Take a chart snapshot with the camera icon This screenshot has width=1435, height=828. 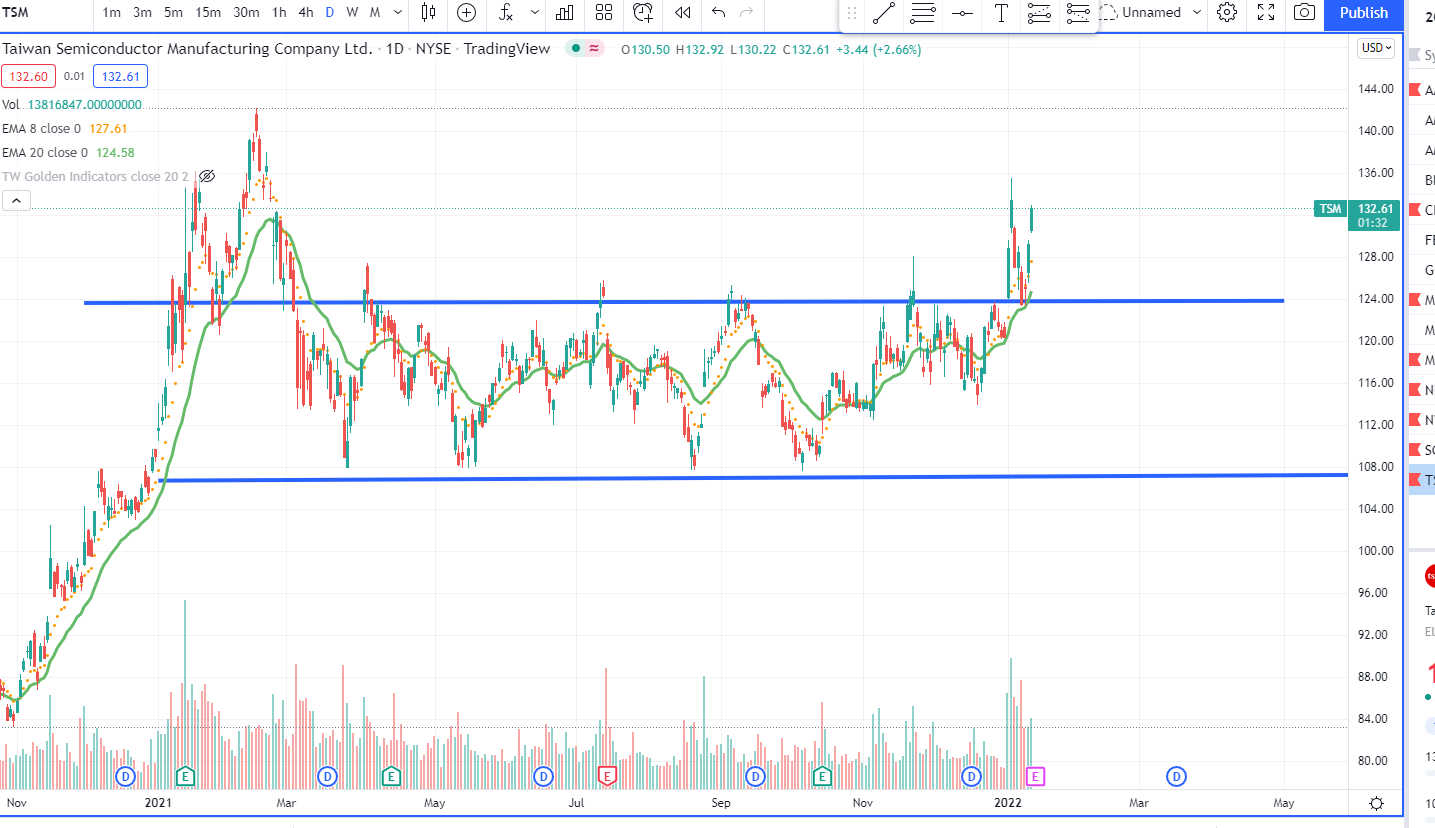tap(1304, 13)
